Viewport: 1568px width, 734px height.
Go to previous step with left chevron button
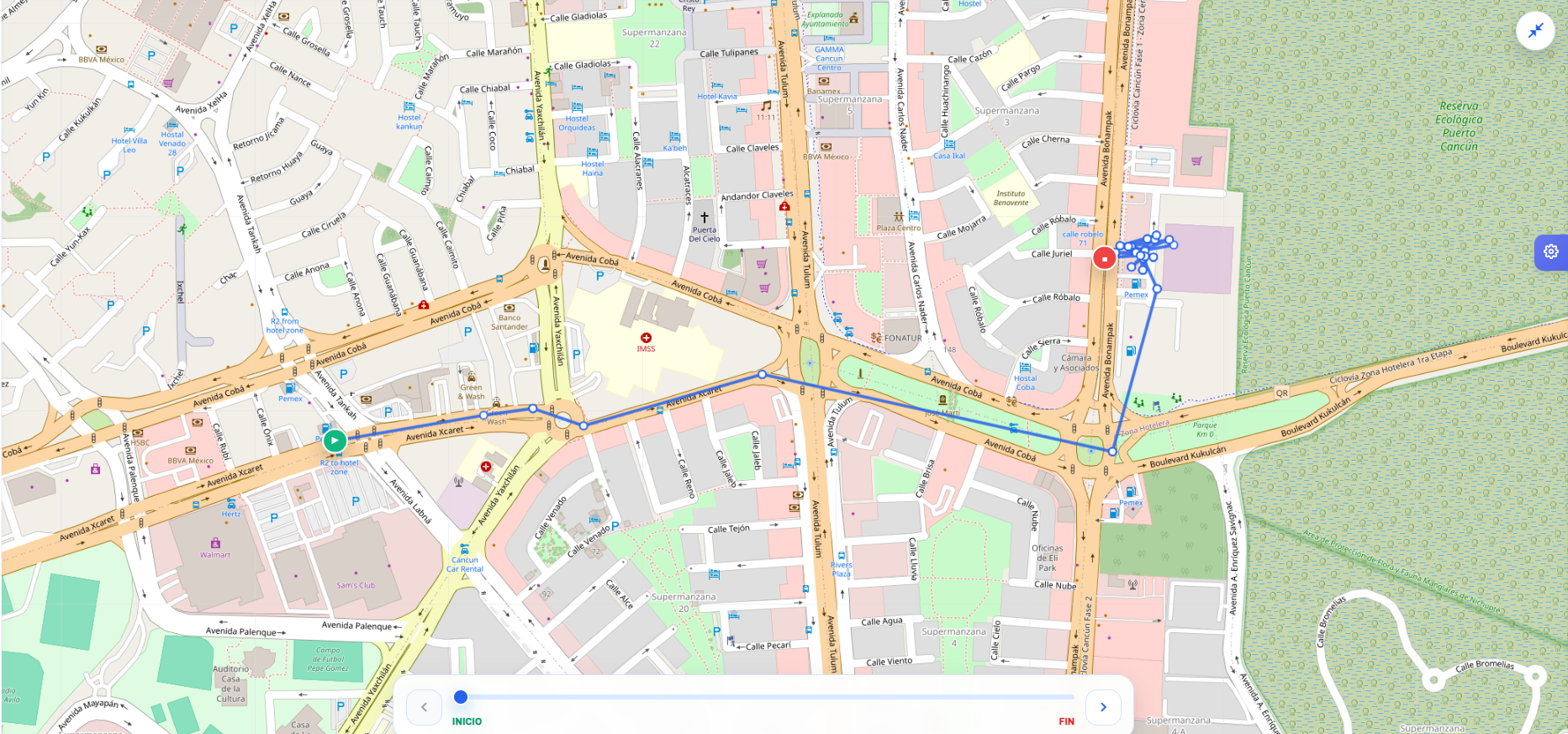(x=424, y=707)
